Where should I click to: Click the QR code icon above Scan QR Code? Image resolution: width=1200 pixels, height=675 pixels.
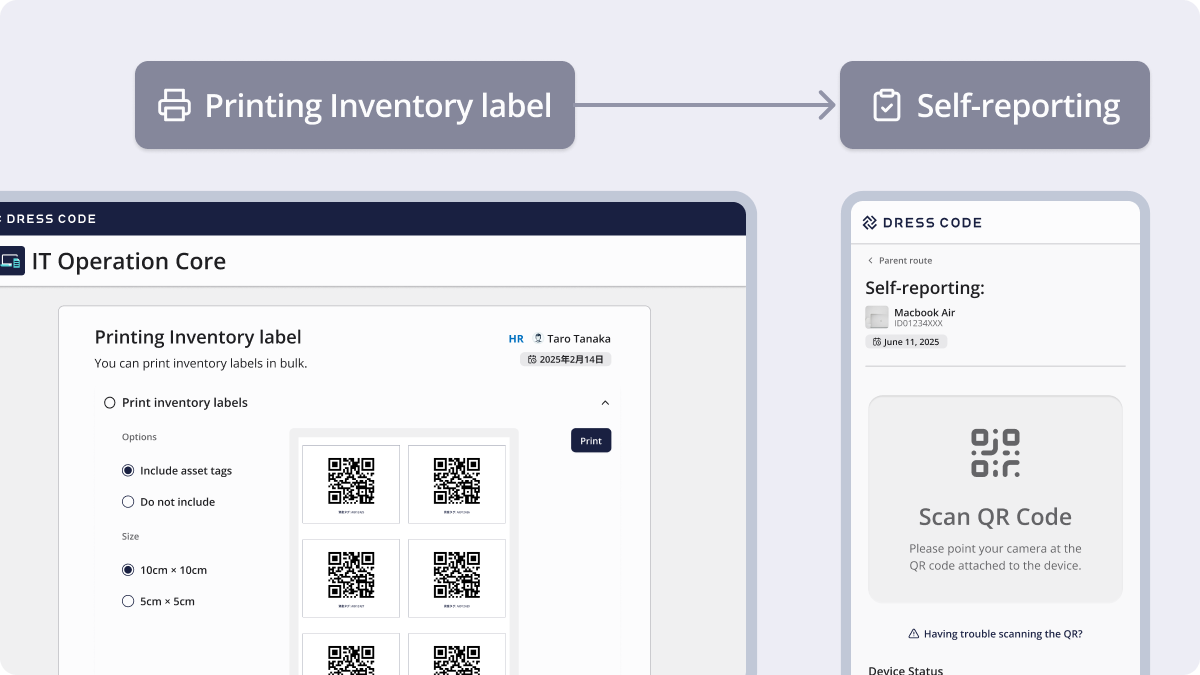tap(995, 451)
